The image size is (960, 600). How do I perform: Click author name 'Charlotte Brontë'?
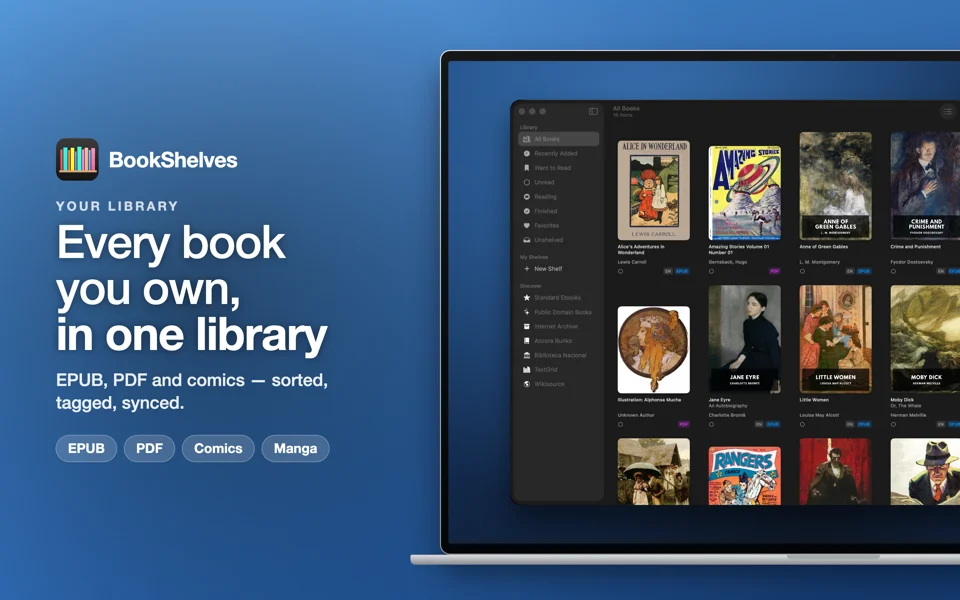click(727, 415)
